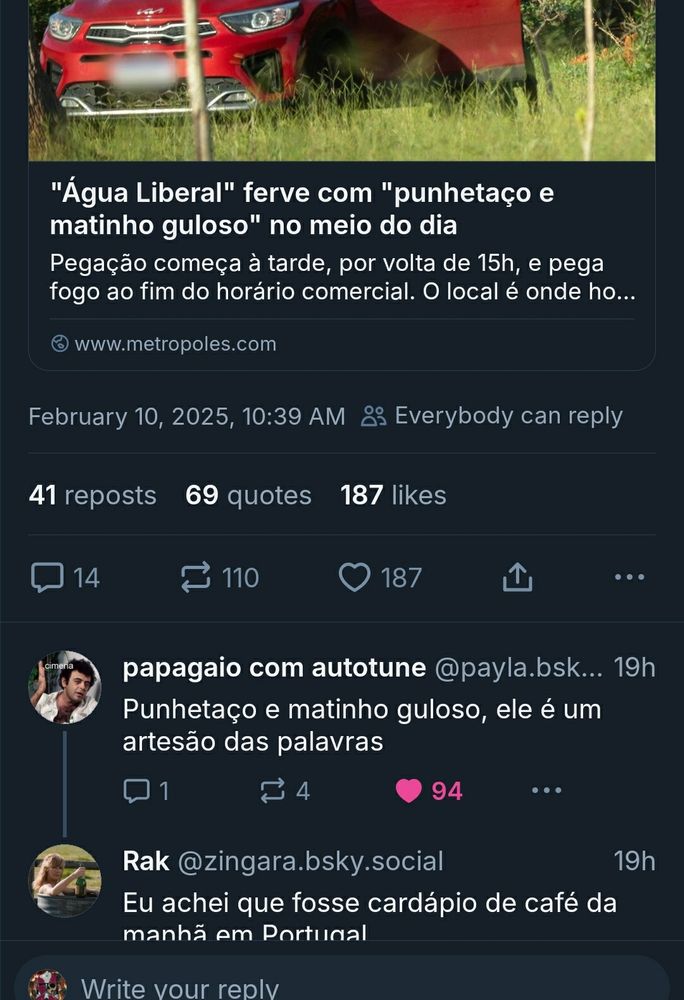Open the reply icon under the post
684x1000 pixels.
(x=48, y=577)
